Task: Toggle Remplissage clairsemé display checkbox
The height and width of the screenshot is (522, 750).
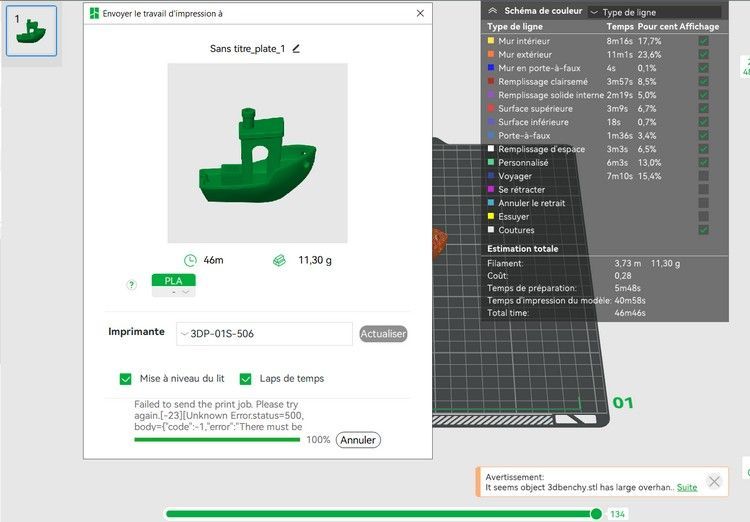Action: click(703, 81)
